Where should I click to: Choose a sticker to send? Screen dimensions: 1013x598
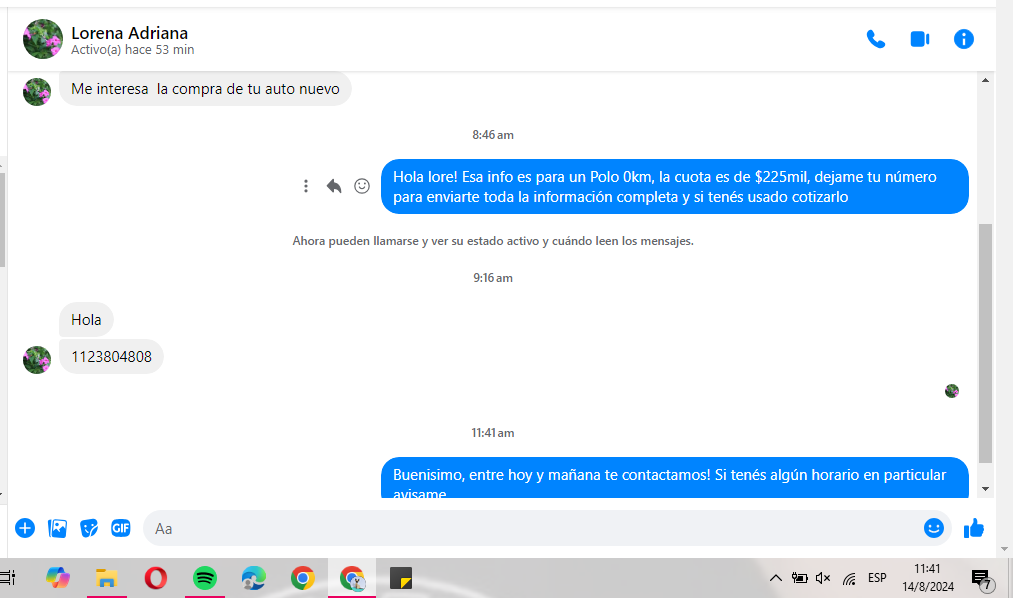89,528
